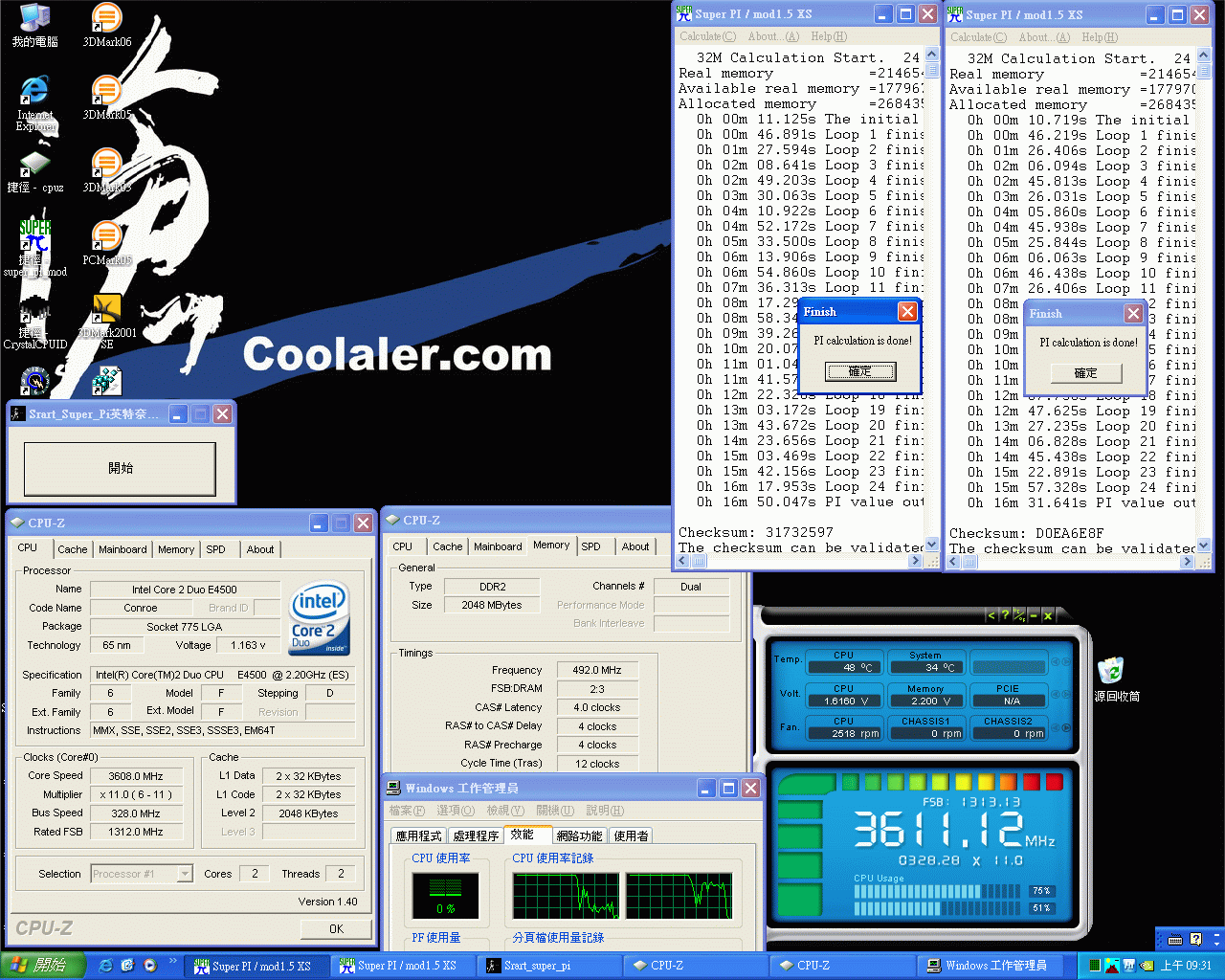The width and height of the screenshot is (1225, 980).
Task: Launch the Internet Explorer desktop icon
Action: [x=34, y=103]
